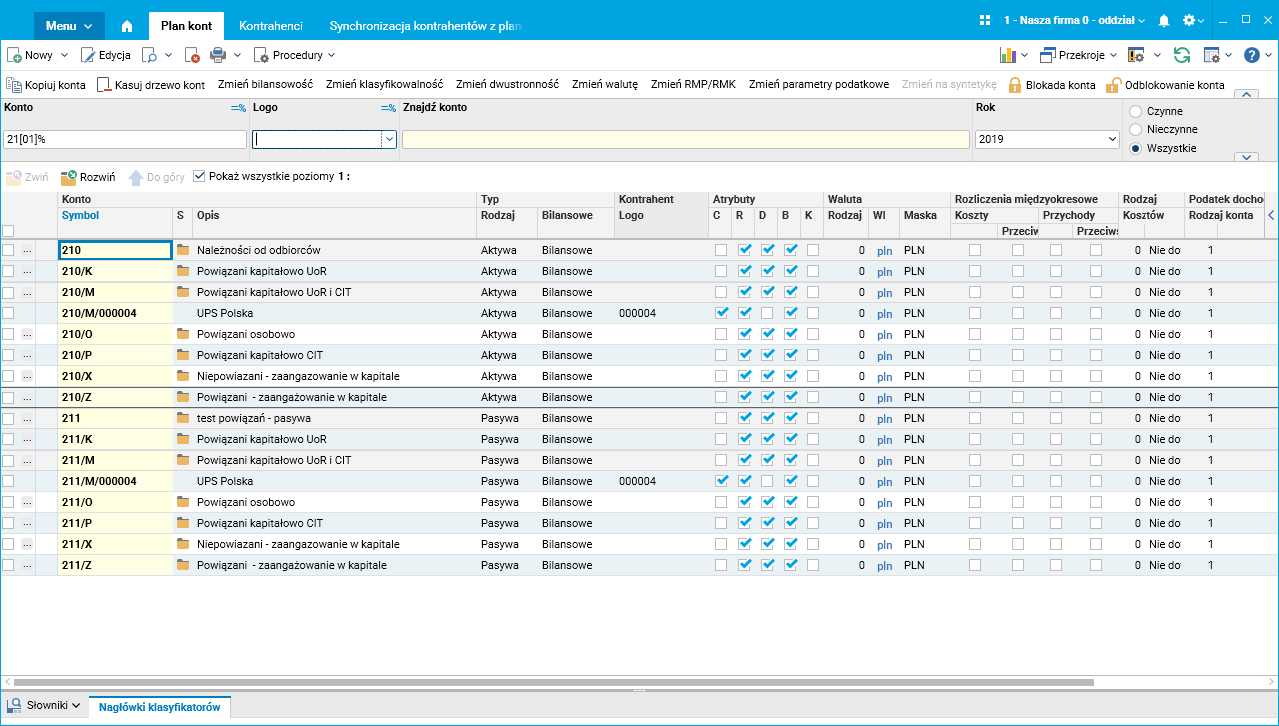The width and height of the screenshot is (1279, 726).
Task: Click the Znajdź konto search field
Action: point(685,140)
